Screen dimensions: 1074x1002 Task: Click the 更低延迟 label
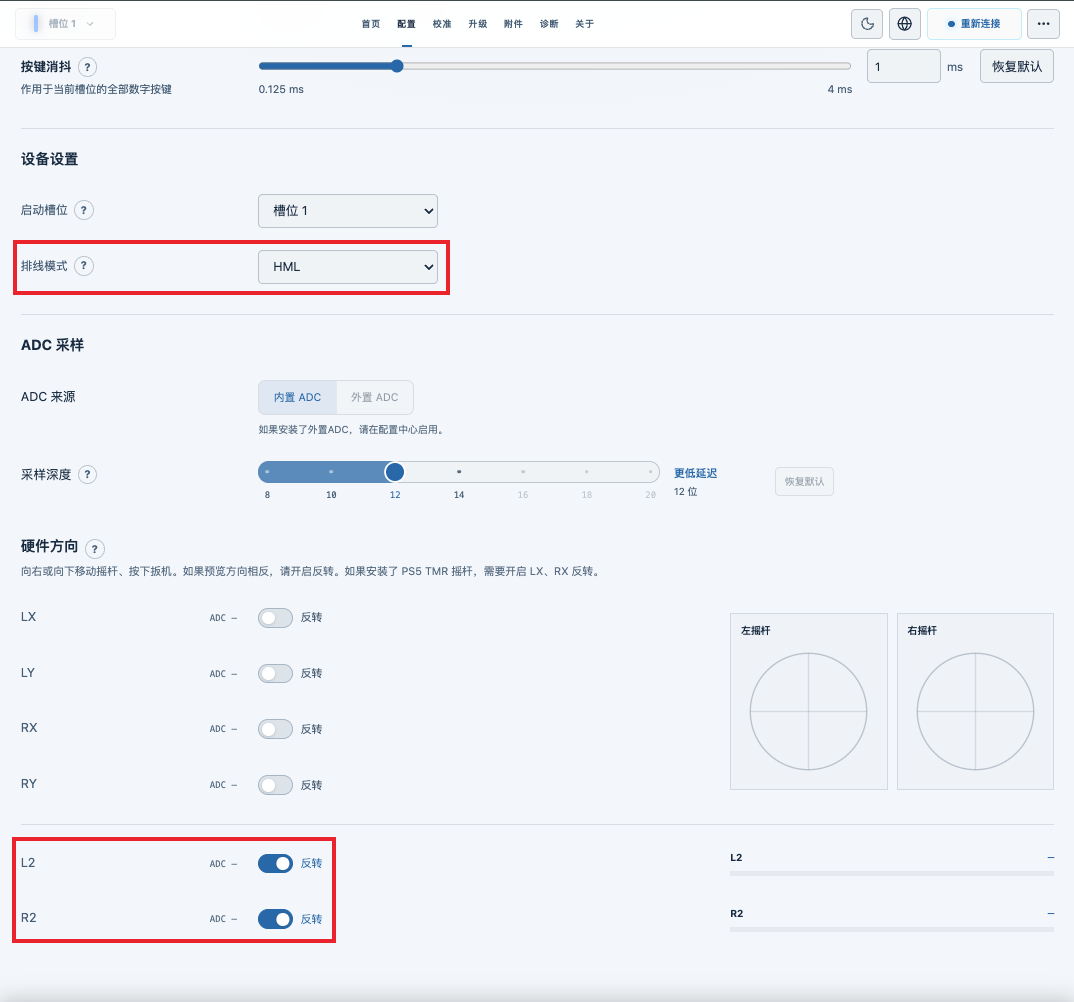click(x=695, y=473)
